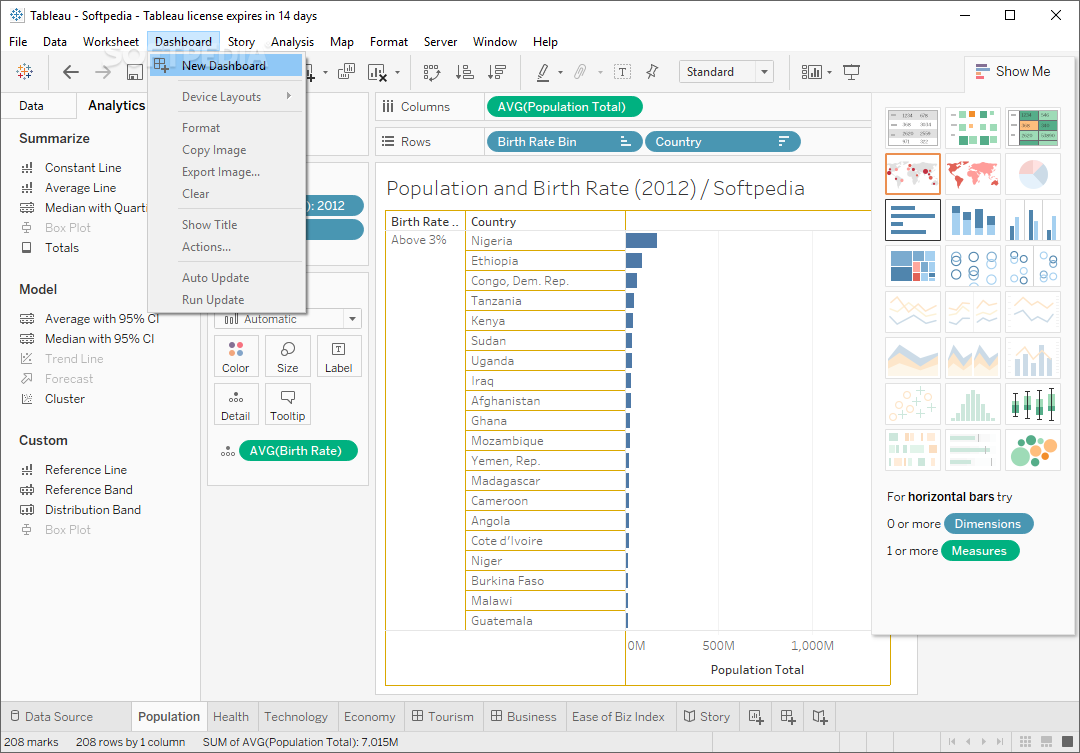Open dropdown arrow next to Clear sheet icon
Screen dimensions: 1080x753
[x=397, y=72]
